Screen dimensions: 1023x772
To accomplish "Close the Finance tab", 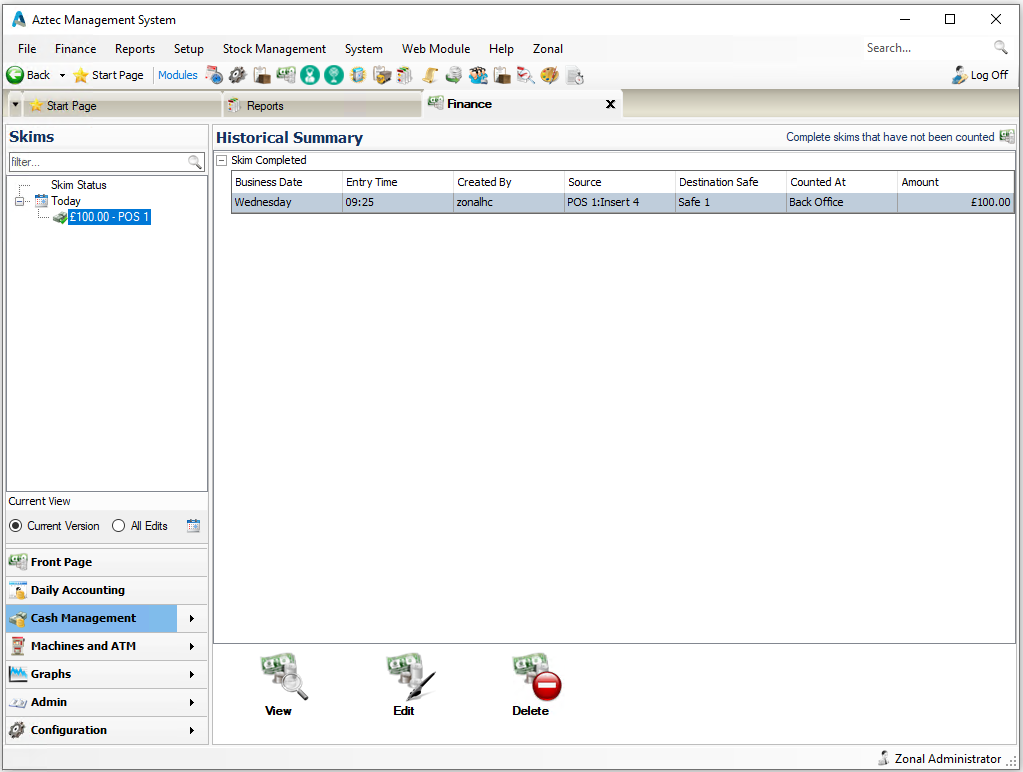I will pyautogui.click(x=610, y=104).
